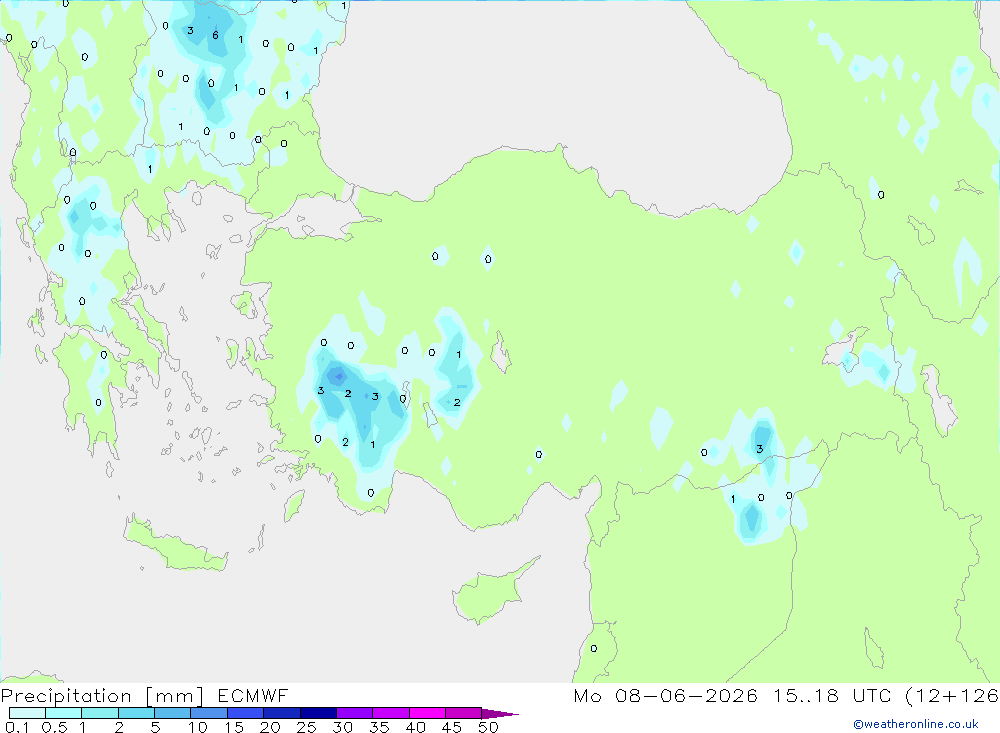Click the "ECMWF" model label
This screenshot has height=733, width=1000.
[x=253, y=695]
